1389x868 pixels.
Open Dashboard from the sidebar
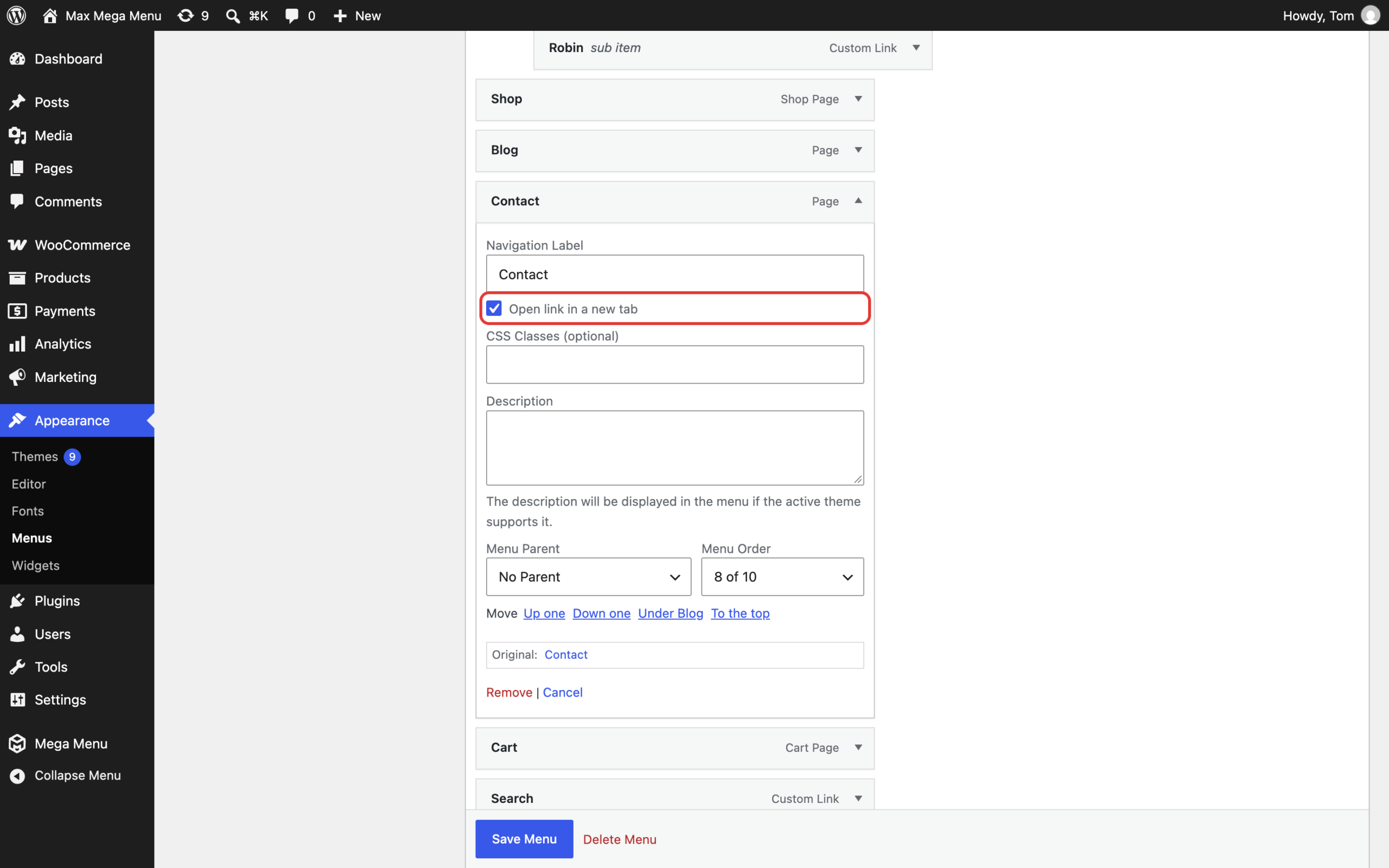point(68,59)
